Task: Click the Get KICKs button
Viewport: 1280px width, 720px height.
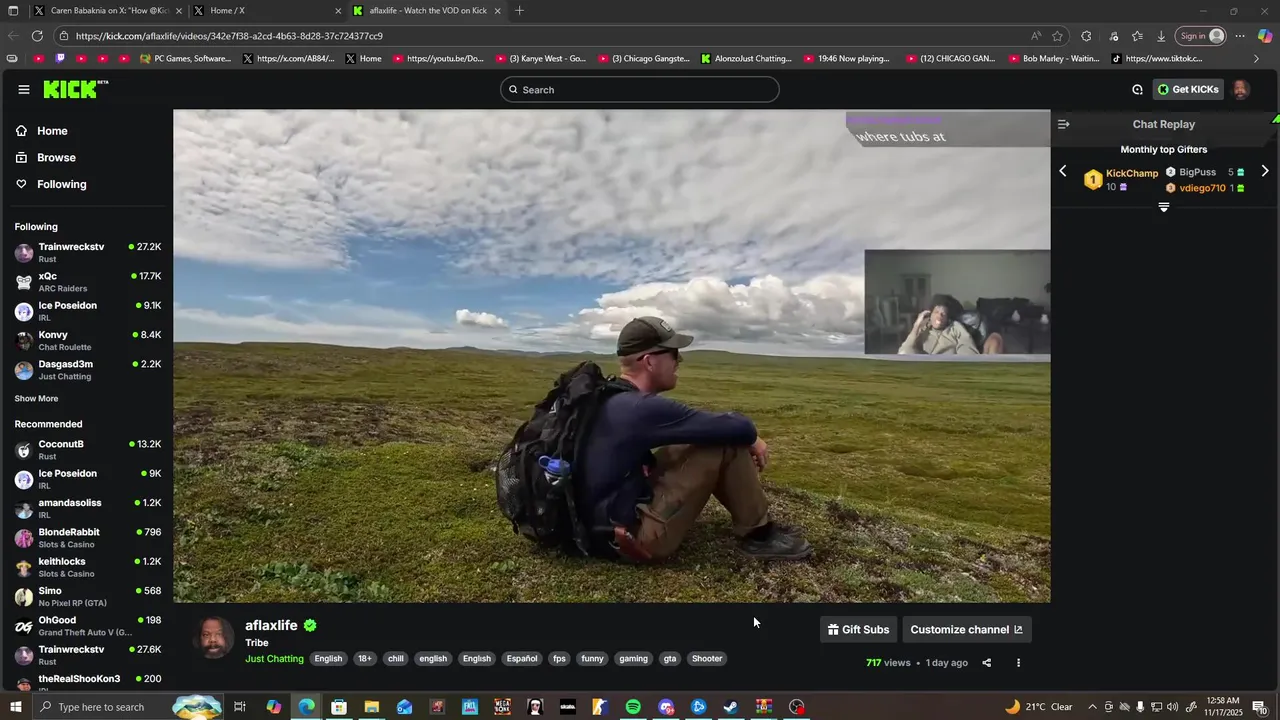Action: (x=1188, y=90)
